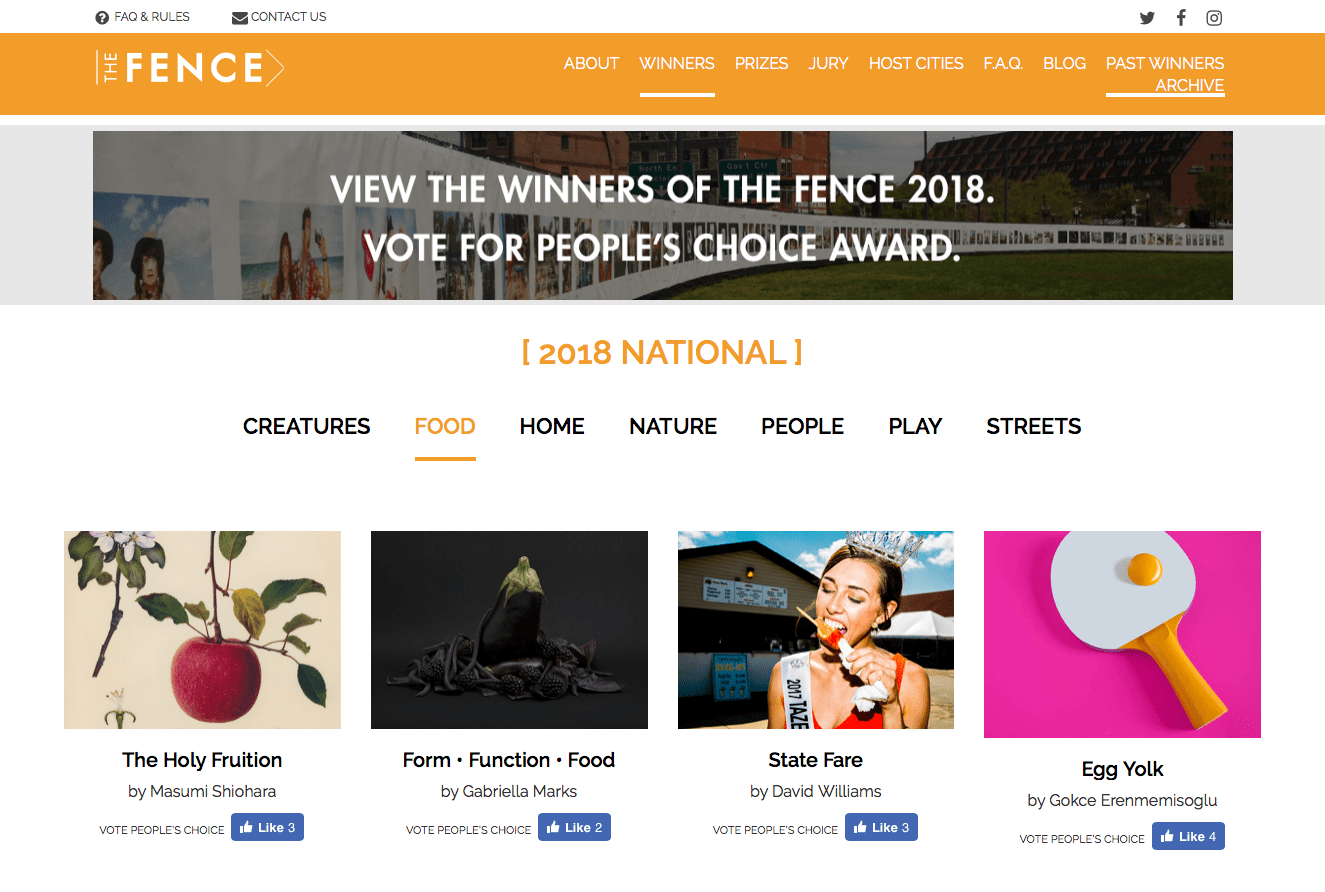The image size is (1325, 892).
Task: Open the Instagram icon link
Action: 1214,17
